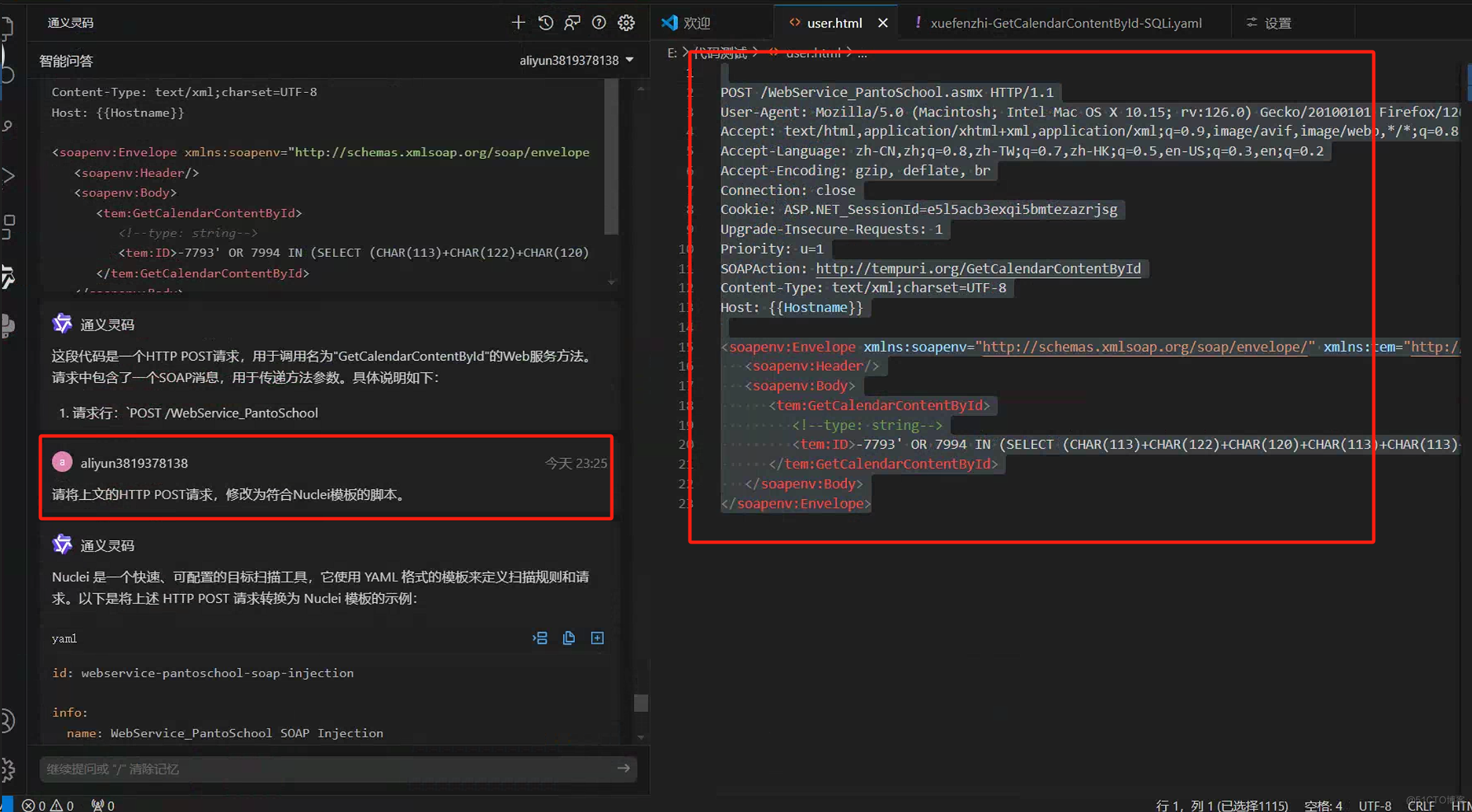Start a new chat with the plus icon
Screen dimensions: 1472x812
pos(518,23)
